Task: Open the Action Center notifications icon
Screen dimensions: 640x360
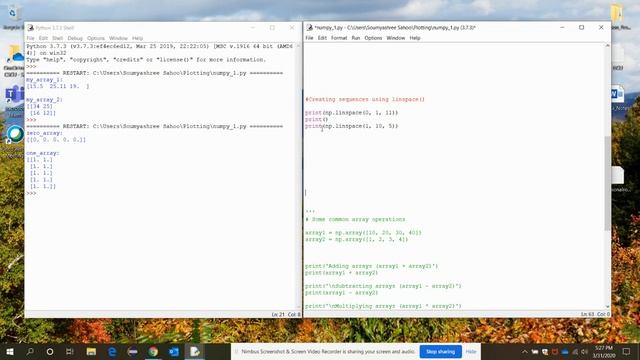Action: coord(627,351)
